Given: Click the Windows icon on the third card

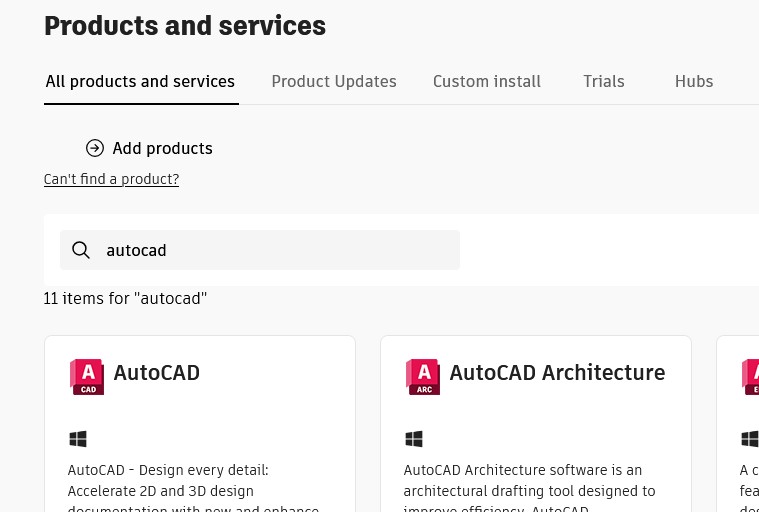Looking at the screenshot, I should (x=749, y=439).
